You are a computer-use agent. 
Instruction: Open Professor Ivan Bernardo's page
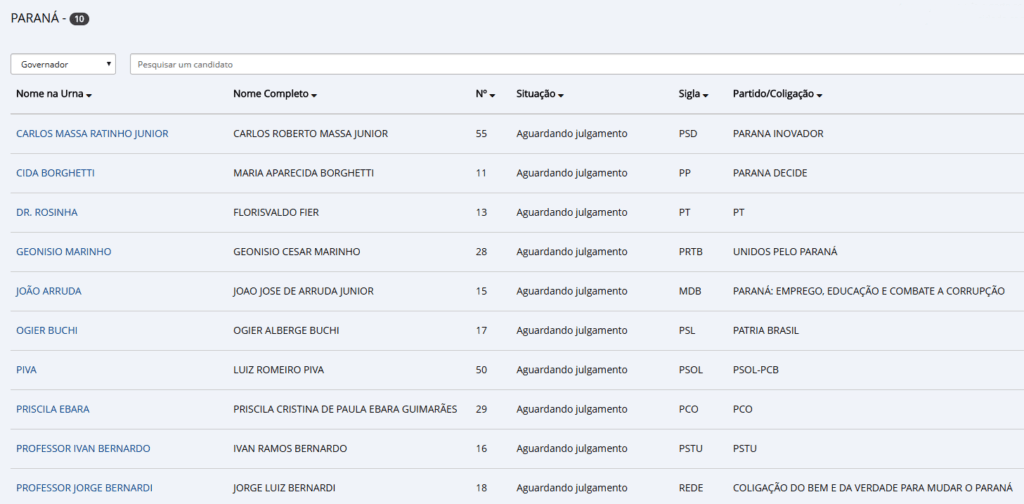tap(83, 448)
